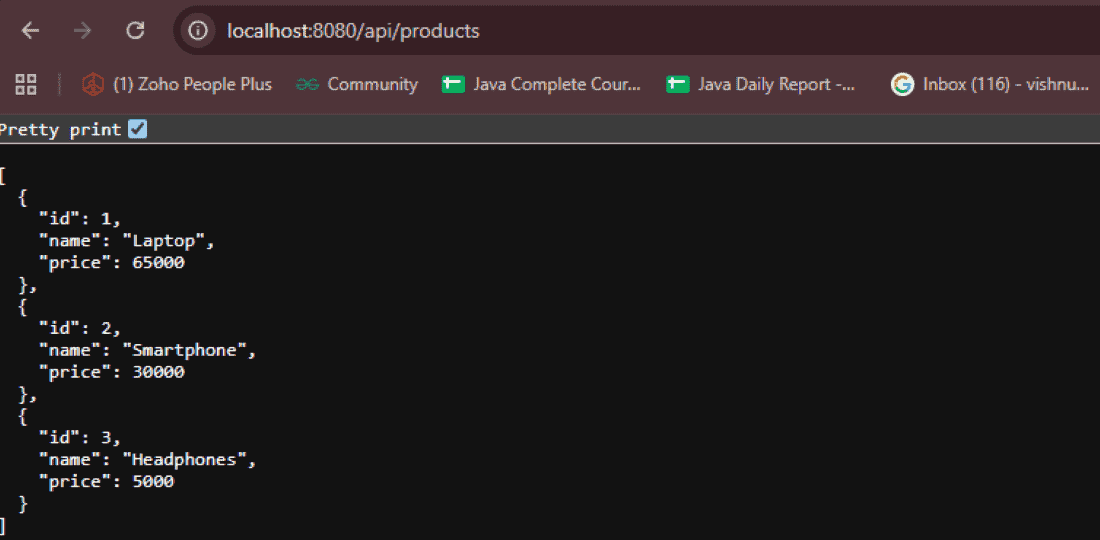The width and height of the screenshot is (1100, 540).
Task: Click the "id": 3 line
Action: [80, 438]
